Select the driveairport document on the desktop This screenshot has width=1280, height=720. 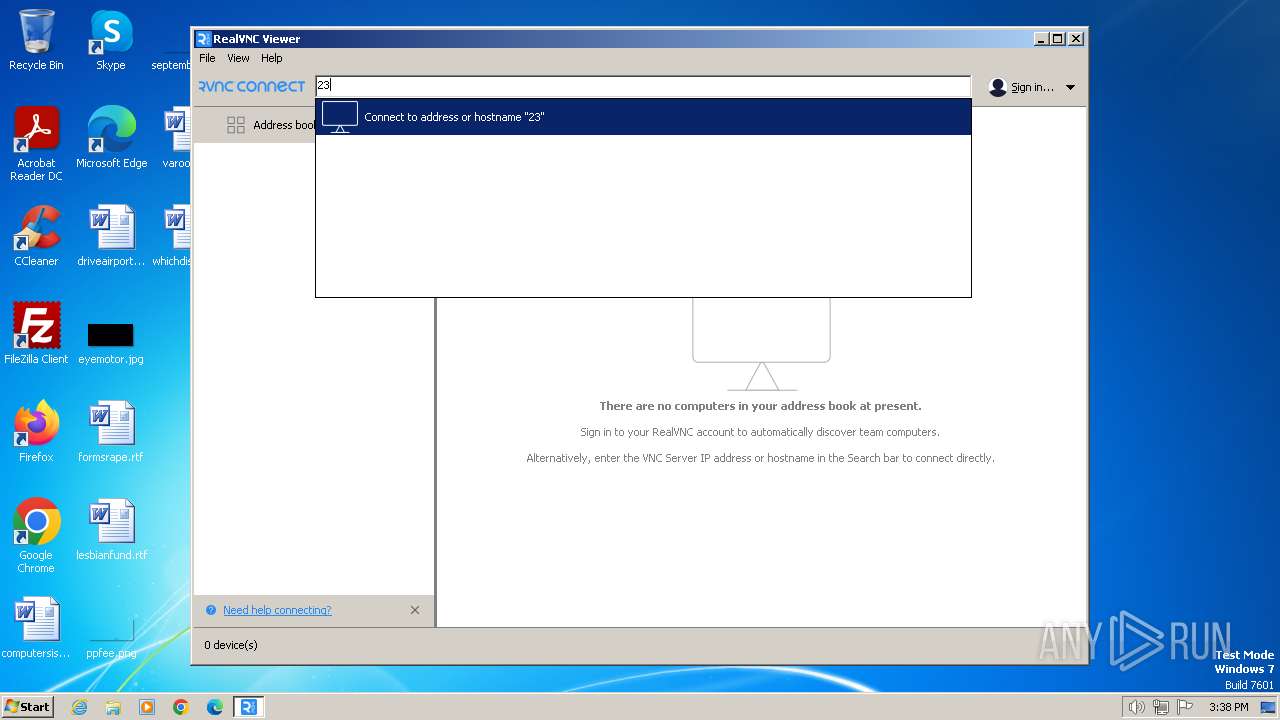click(111, 236)
